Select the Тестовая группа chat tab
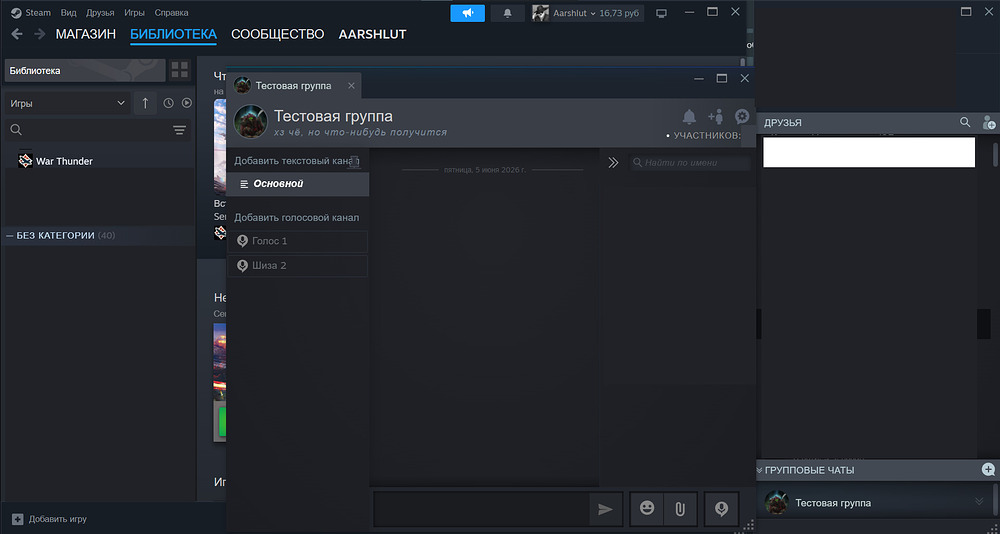Viewport: 1000px width, 534px height. coord(293,85)
